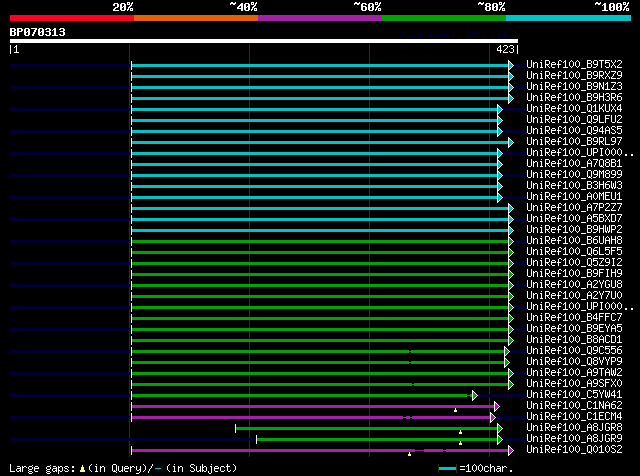Click yellow gap marker under the A8JGR9 bar
The image size is (640, 476).
[x=460, y=443]
